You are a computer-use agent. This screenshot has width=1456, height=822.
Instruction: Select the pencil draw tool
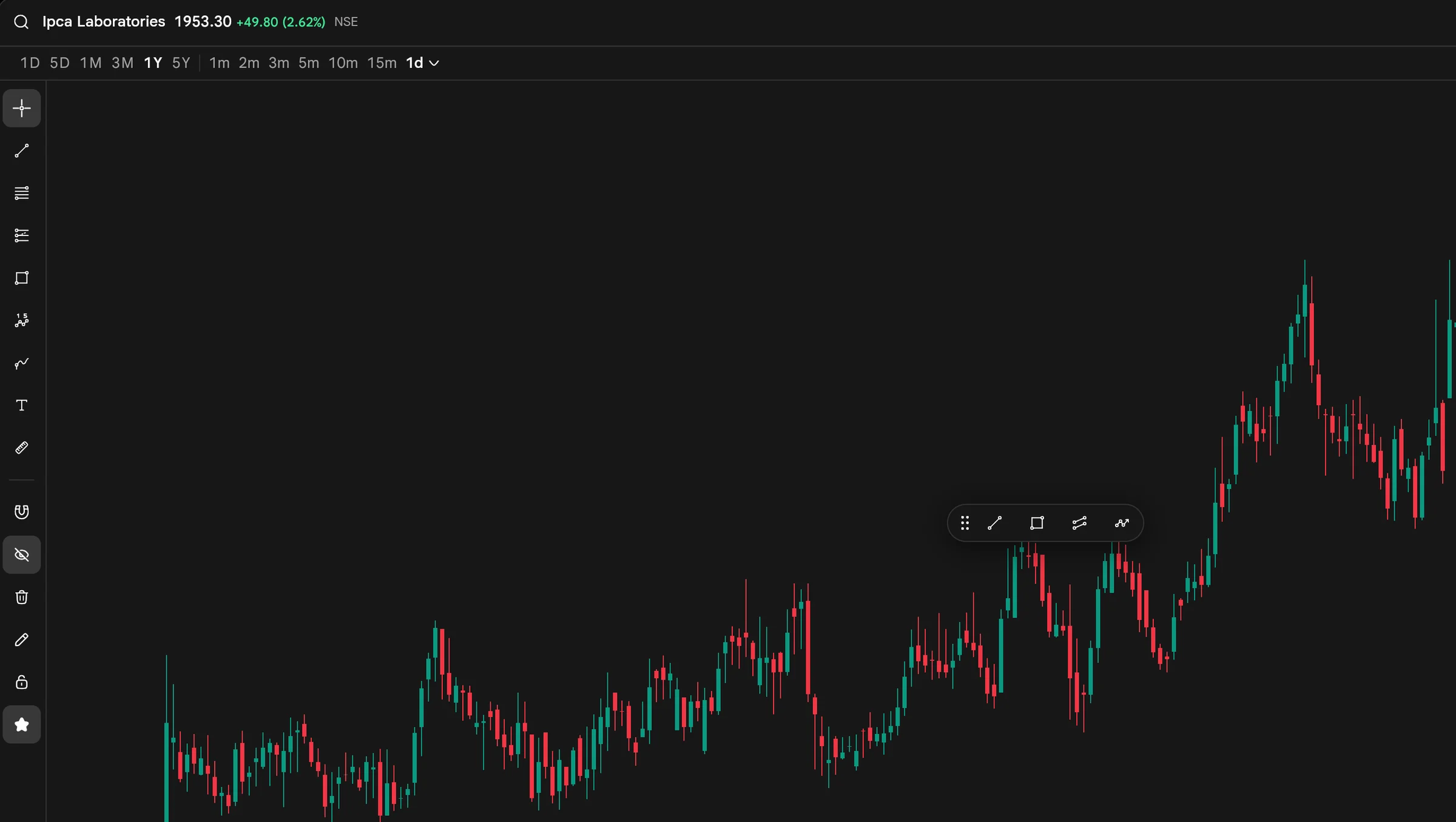(22, 639)
